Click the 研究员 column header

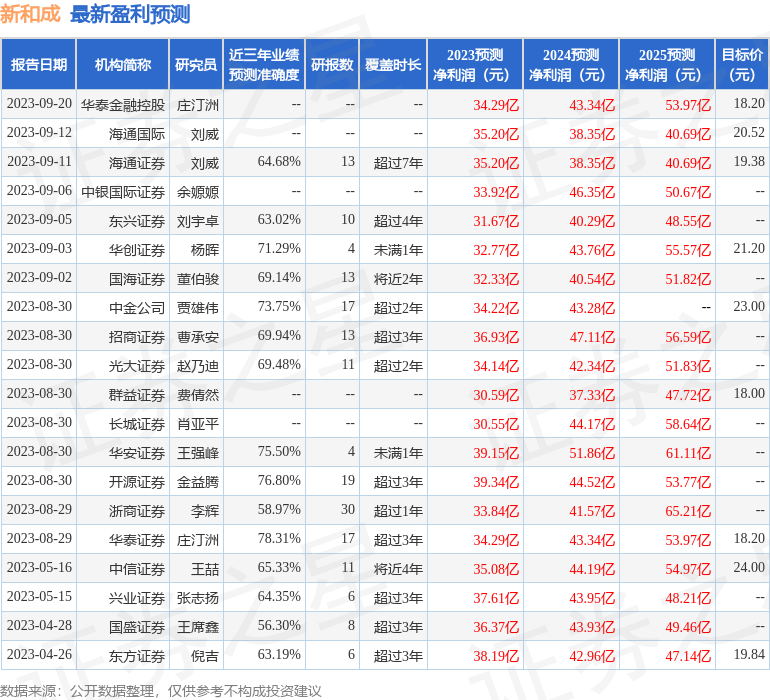(196, 64)
